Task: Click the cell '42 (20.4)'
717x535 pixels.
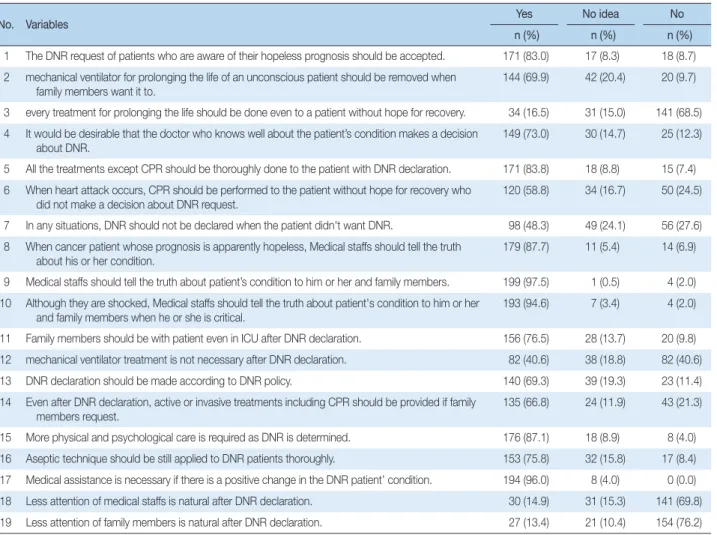Action: tap(605, 77)
